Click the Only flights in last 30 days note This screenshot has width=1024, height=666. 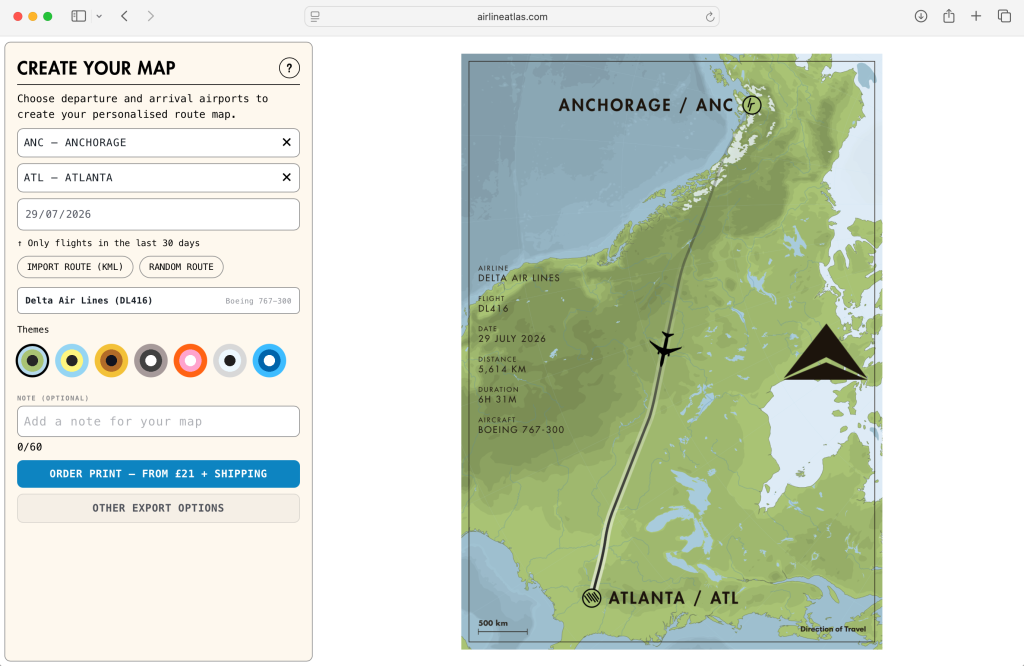point(108,243)
